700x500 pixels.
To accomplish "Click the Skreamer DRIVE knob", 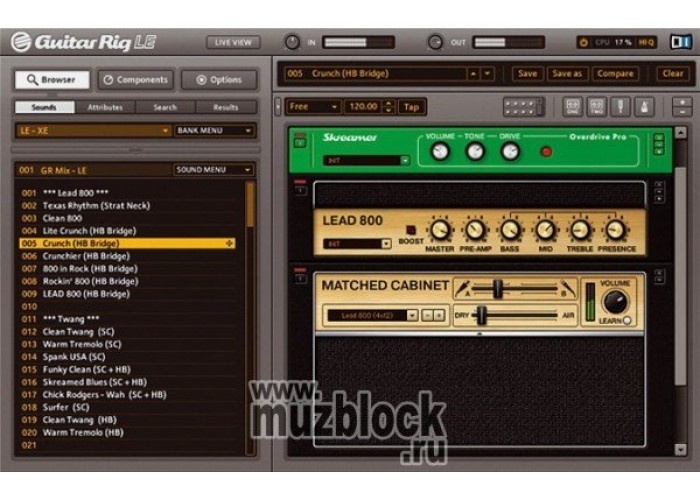I will click(x=510, y=152).
